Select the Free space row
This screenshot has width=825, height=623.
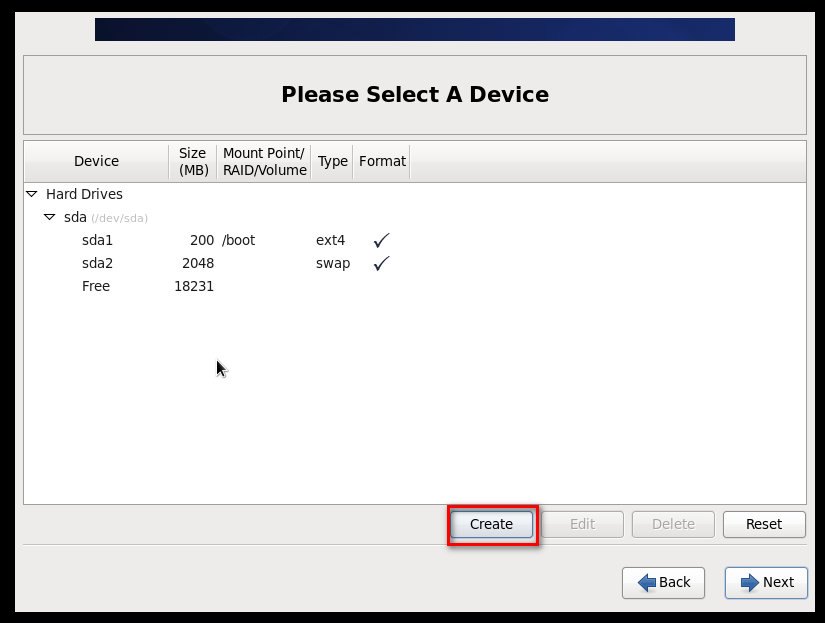[415, 286]
